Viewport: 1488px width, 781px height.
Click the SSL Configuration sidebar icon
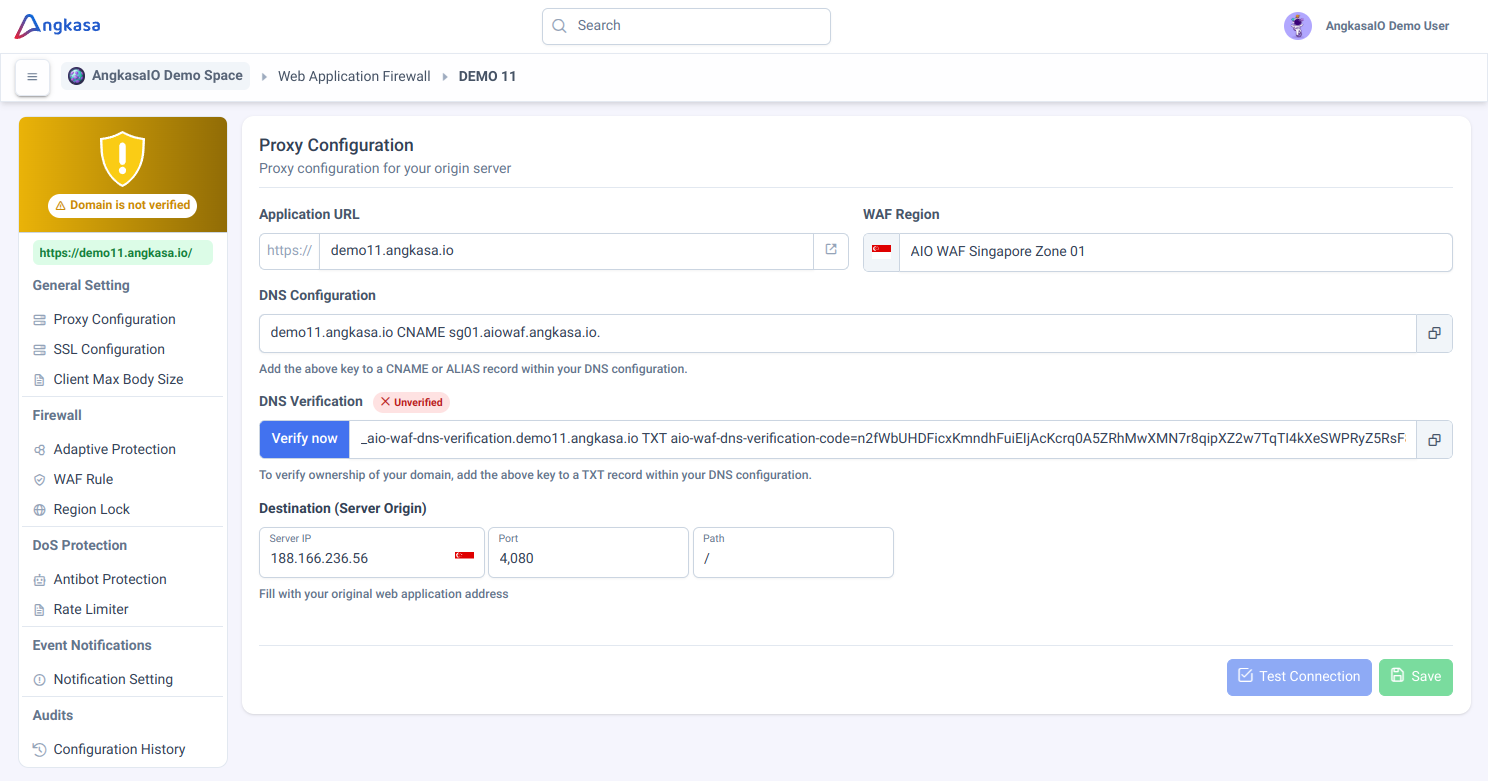pyautogui.click(x=40, y=350)
